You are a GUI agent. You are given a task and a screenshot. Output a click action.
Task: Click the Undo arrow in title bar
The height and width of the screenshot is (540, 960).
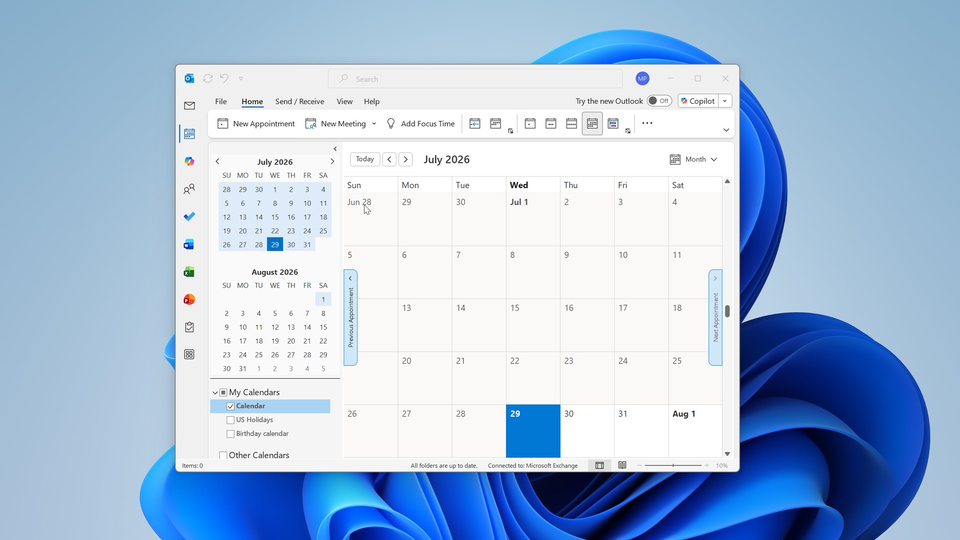(224, 78)
